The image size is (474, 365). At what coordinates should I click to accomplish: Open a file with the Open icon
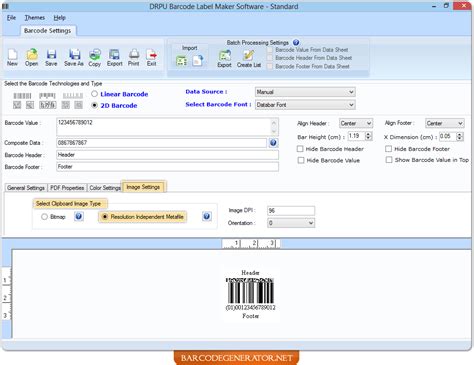click(32, 54)
